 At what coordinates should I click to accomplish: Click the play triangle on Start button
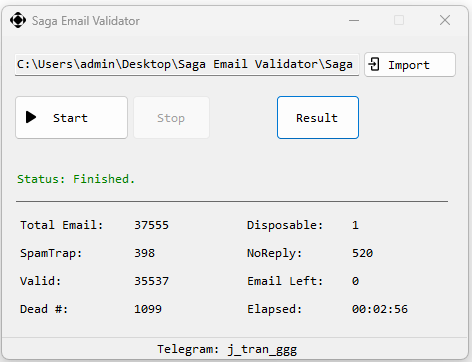tap(31, 117)
